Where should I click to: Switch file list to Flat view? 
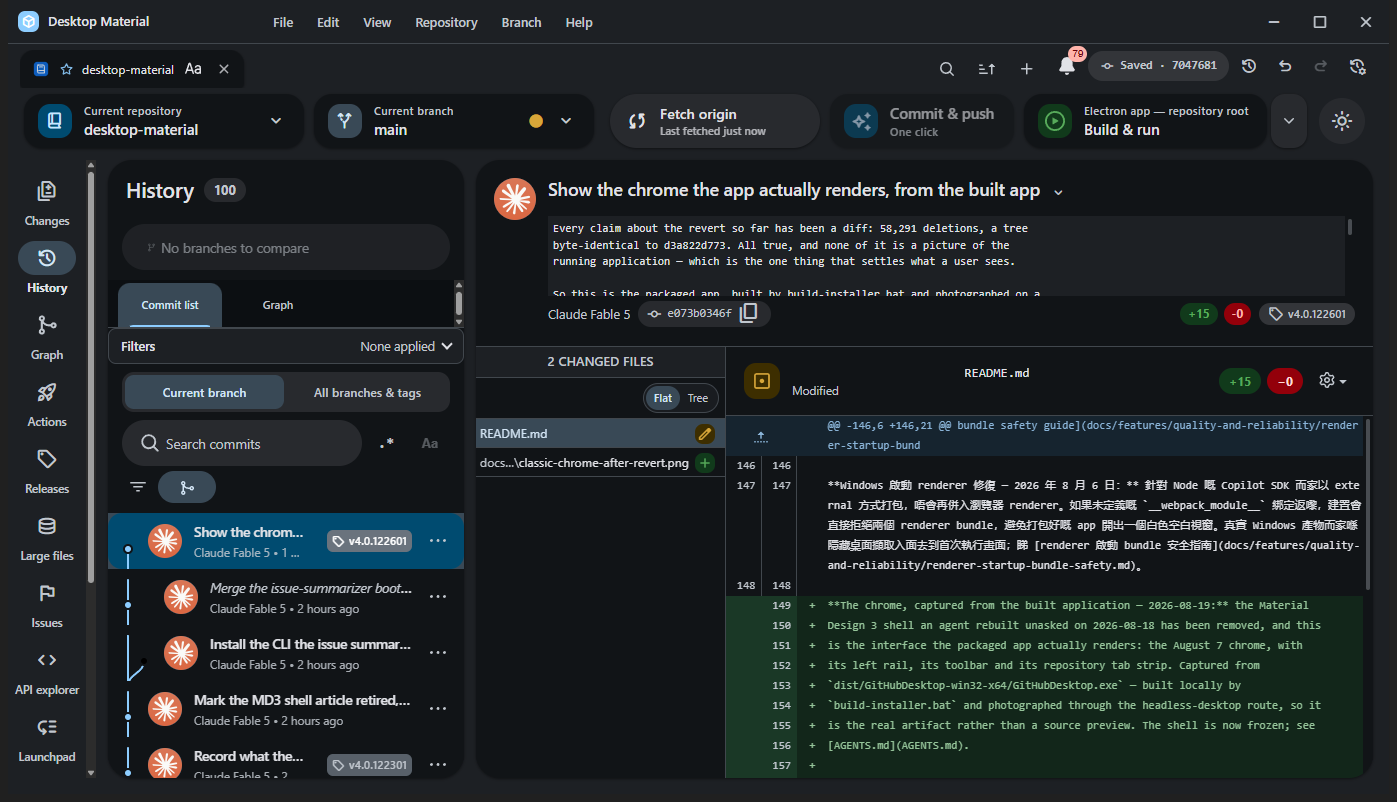click(662, 398)
